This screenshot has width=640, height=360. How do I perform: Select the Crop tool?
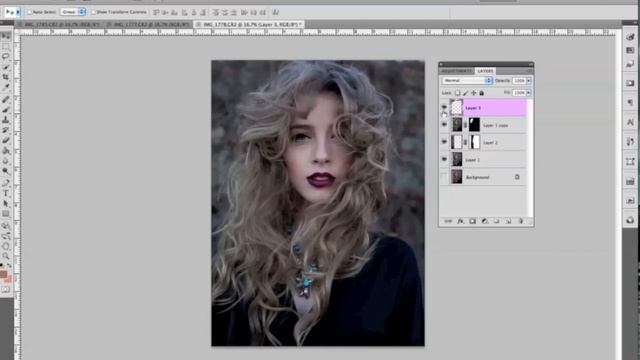(x=6, y=77)
